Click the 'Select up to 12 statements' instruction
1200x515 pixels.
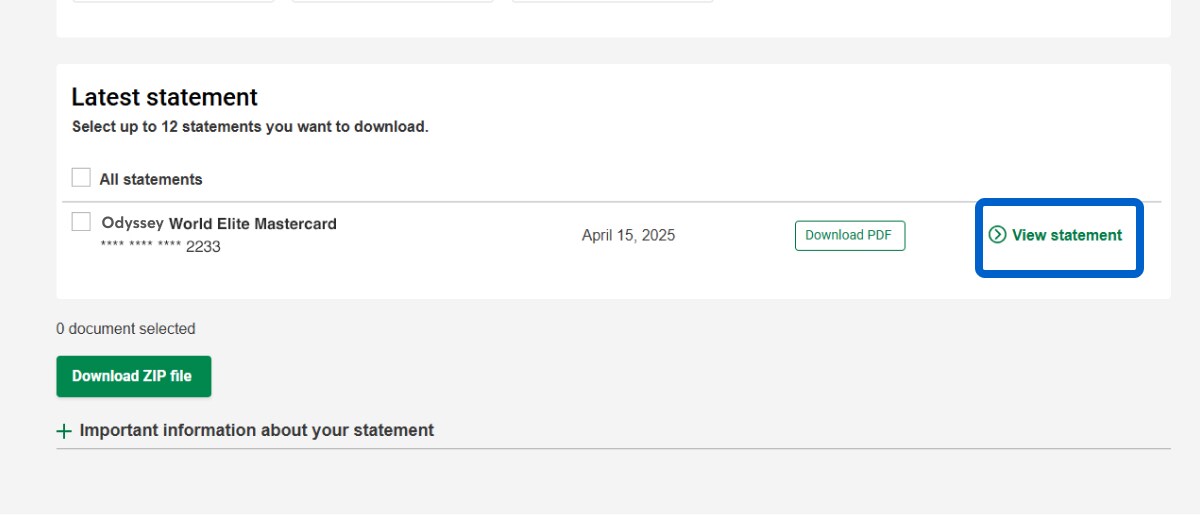[x=250, y=127]
